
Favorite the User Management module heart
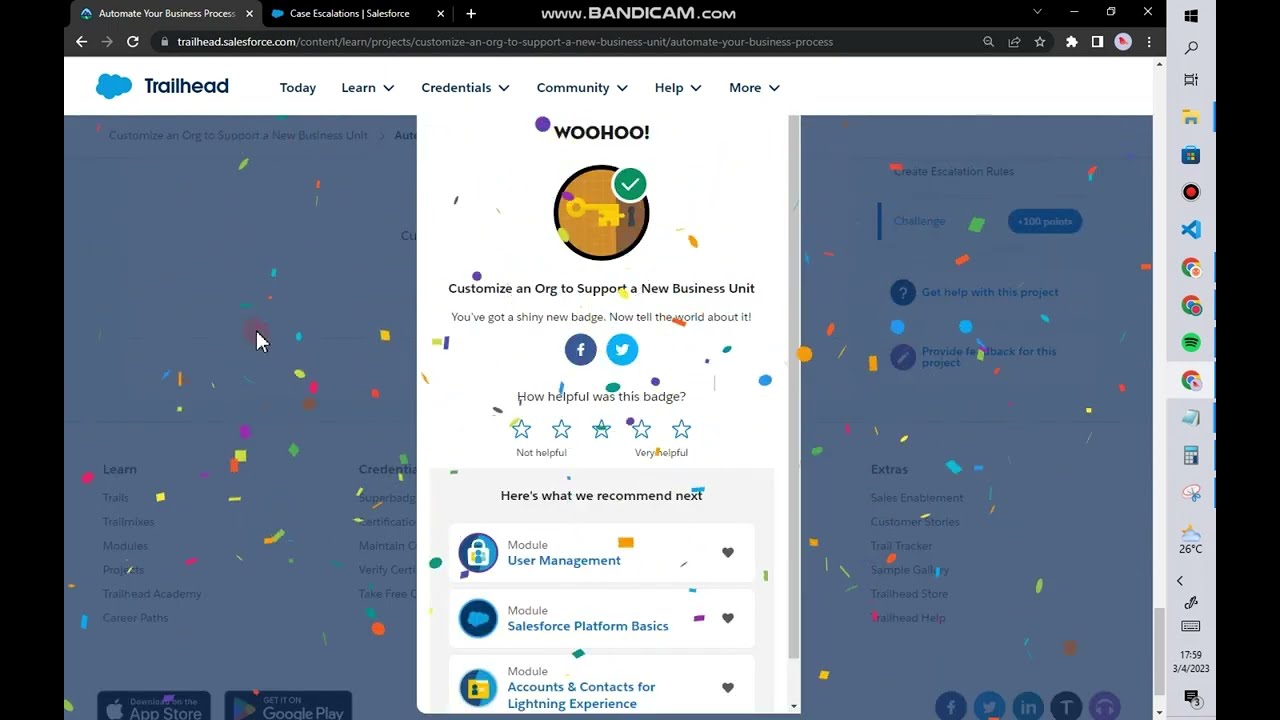click(x=728, y=552)
